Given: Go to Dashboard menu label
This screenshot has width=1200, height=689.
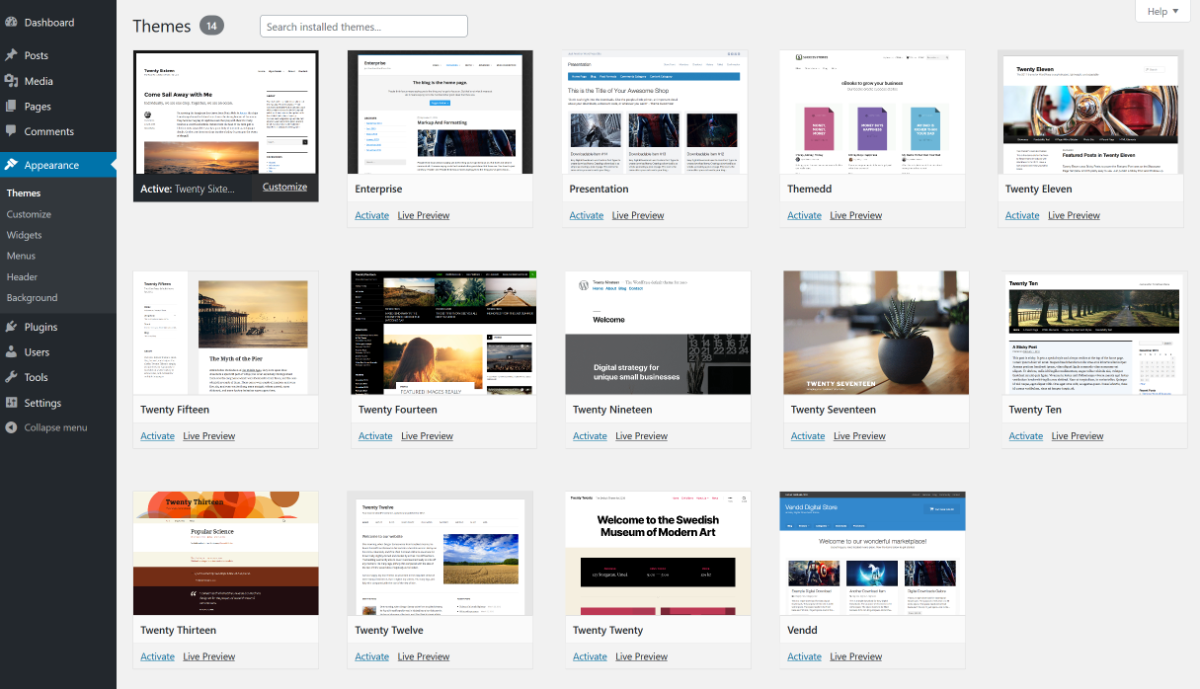Looking at the screenshot, I should (x=49, y=22).
